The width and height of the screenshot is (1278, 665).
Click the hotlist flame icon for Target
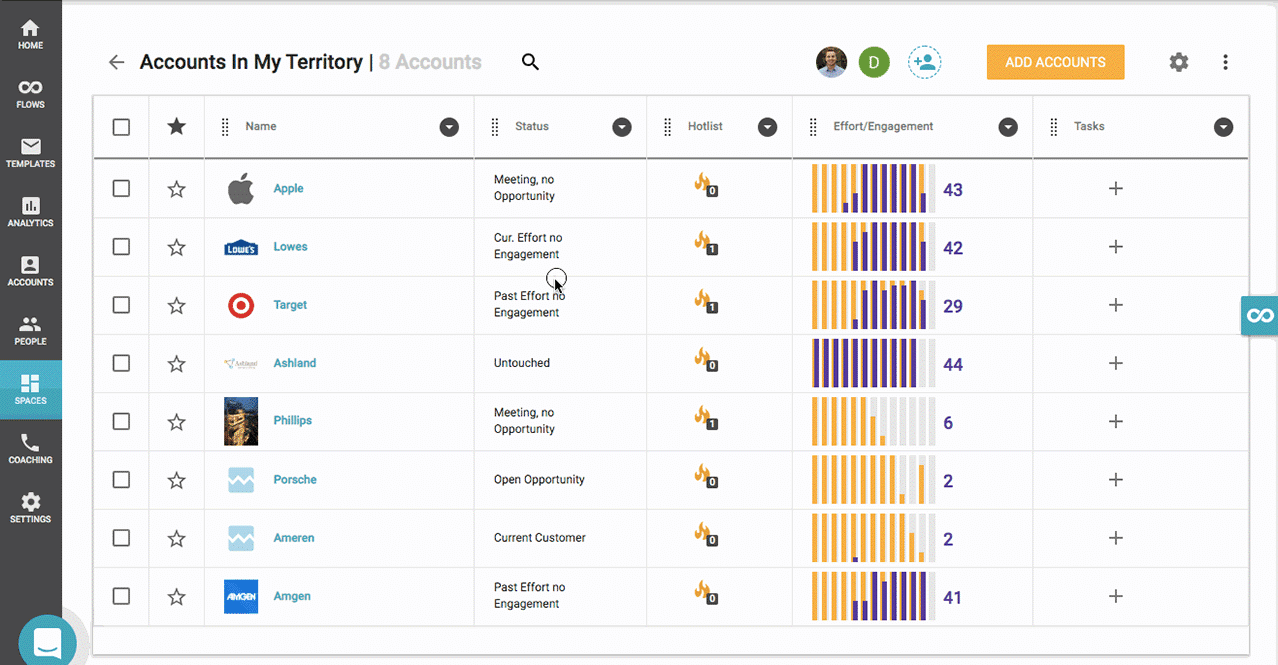[x=703, y=300]
